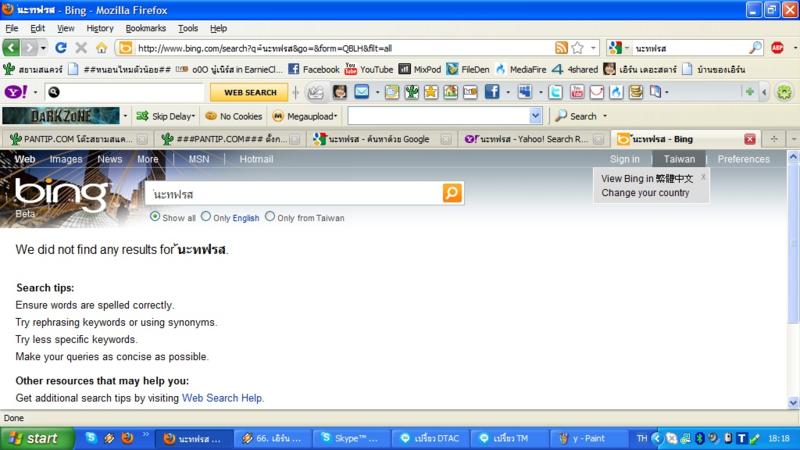Screen dimensions: 800x450
Task: Open the Windows start button
Action: (x=37, y=438)
